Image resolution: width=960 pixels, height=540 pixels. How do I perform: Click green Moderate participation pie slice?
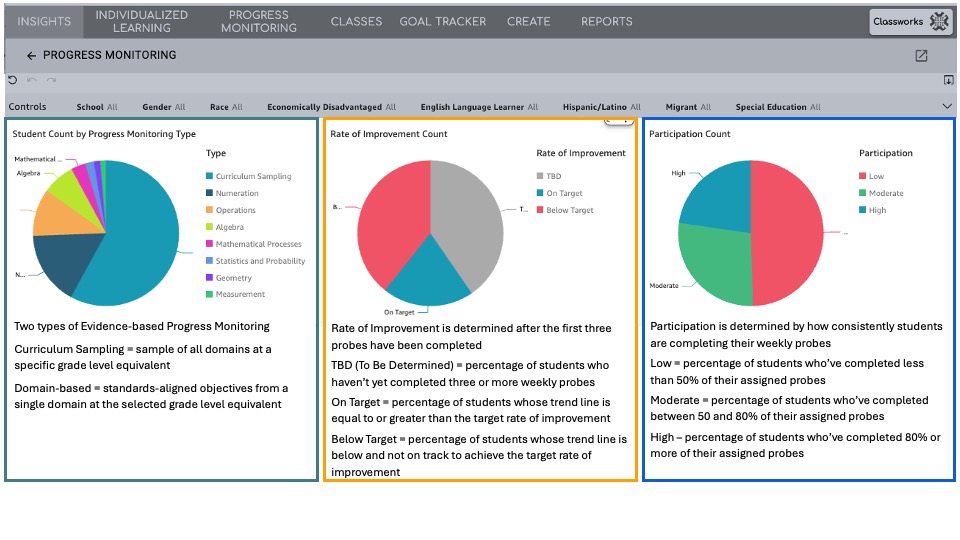[716, 266]
